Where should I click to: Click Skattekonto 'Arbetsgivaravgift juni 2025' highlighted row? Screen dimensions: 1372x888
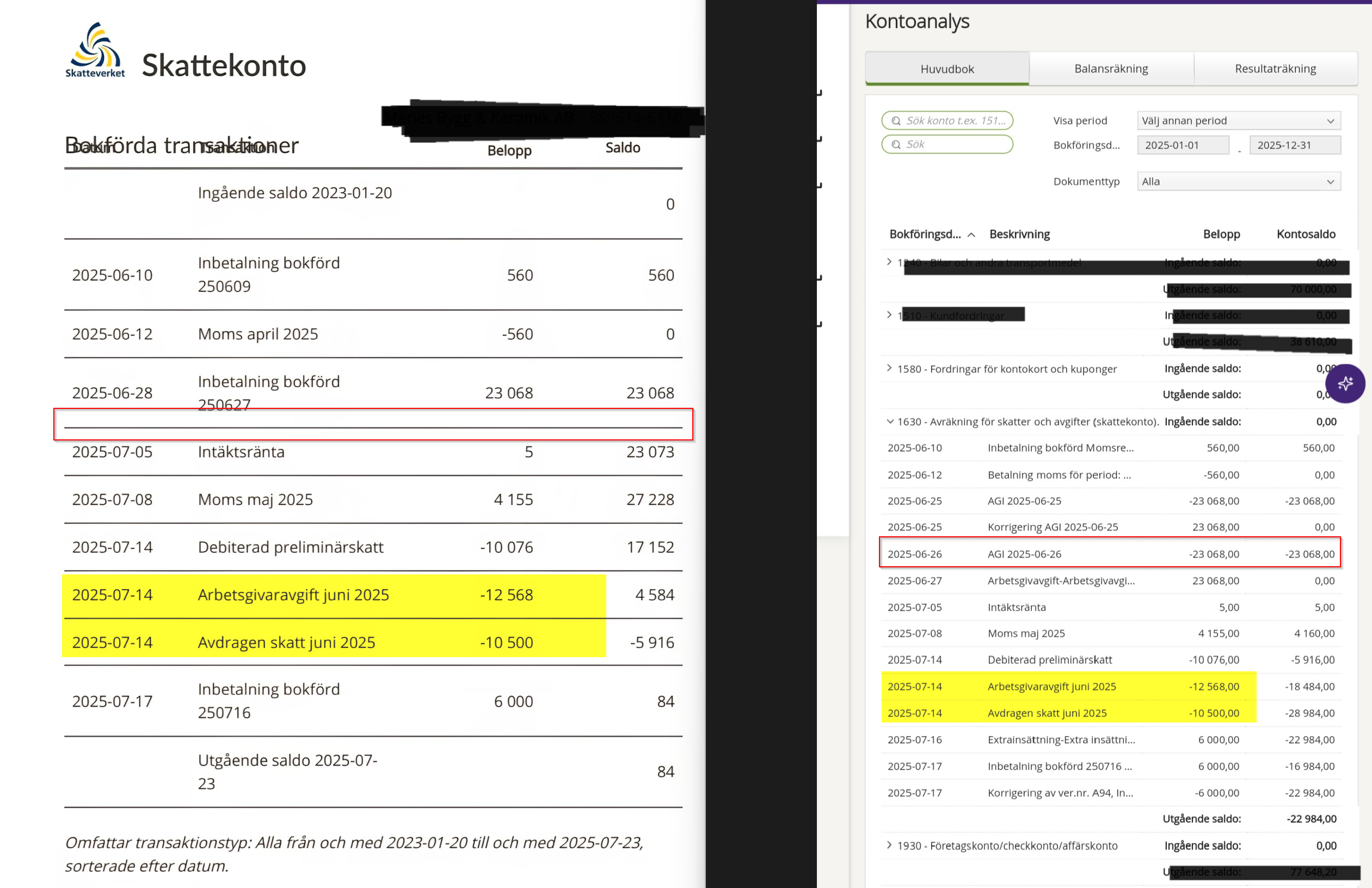pos(373,595)
